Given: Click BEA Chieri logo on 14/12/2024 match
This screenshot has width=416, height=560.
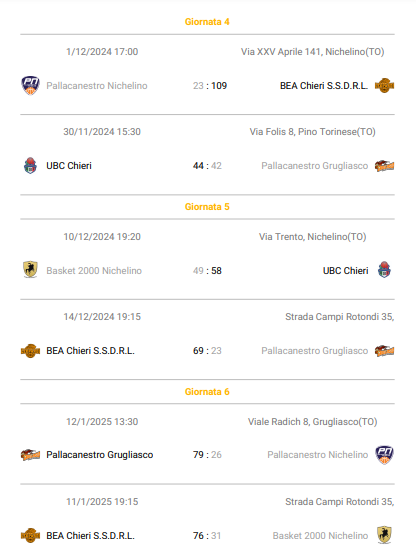Looking at the screenshot, I should pyautogui.click(x=30, y=351).
